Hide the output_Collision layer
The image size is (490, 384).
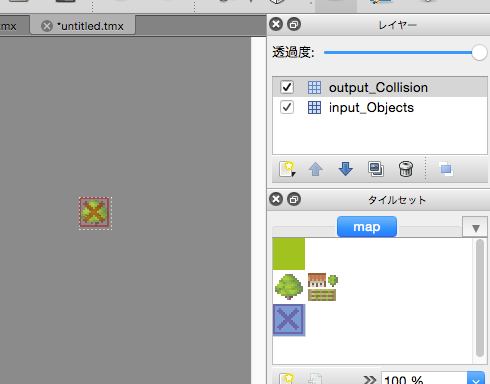pyautogui.click(x=287, y=87)
